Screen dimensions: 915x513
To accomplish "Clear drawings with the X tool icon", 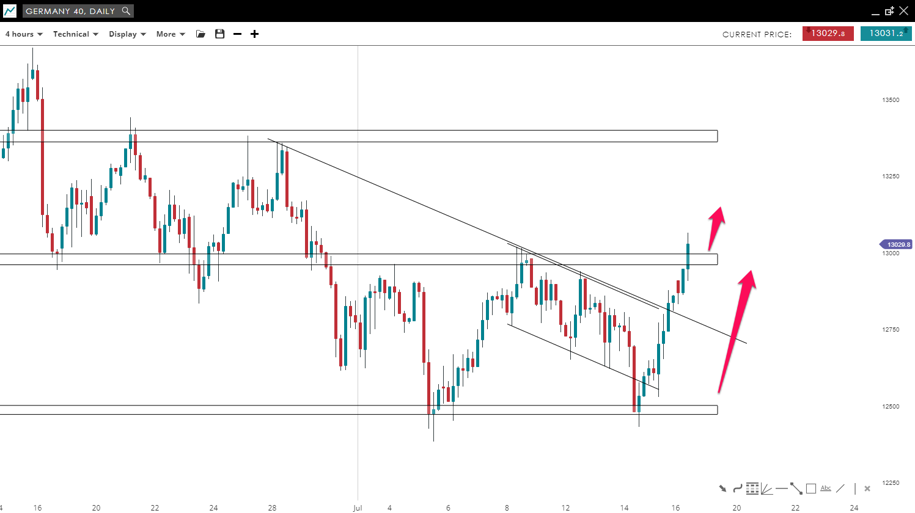I will click(867, 489).
